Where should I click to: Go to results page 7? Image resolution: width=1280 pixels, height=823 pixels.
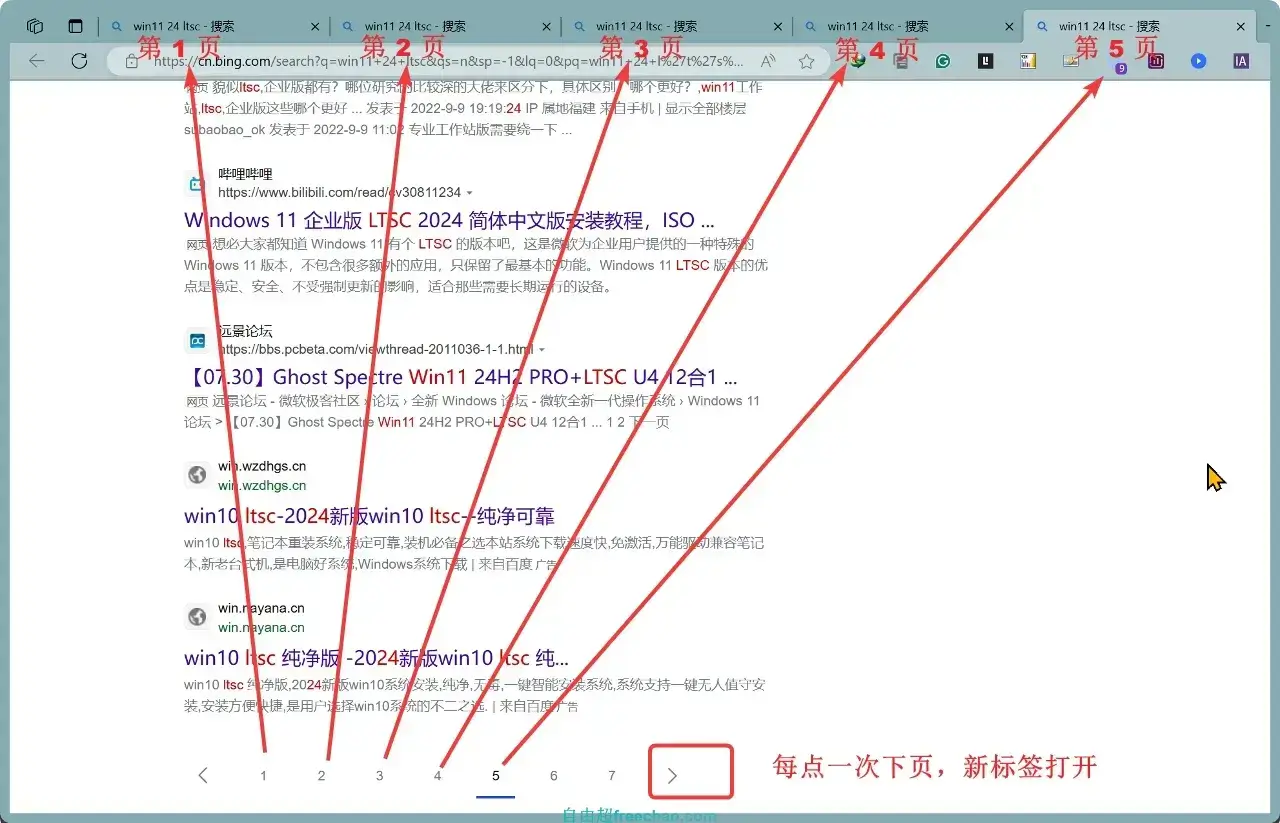(x=611, y=775)
